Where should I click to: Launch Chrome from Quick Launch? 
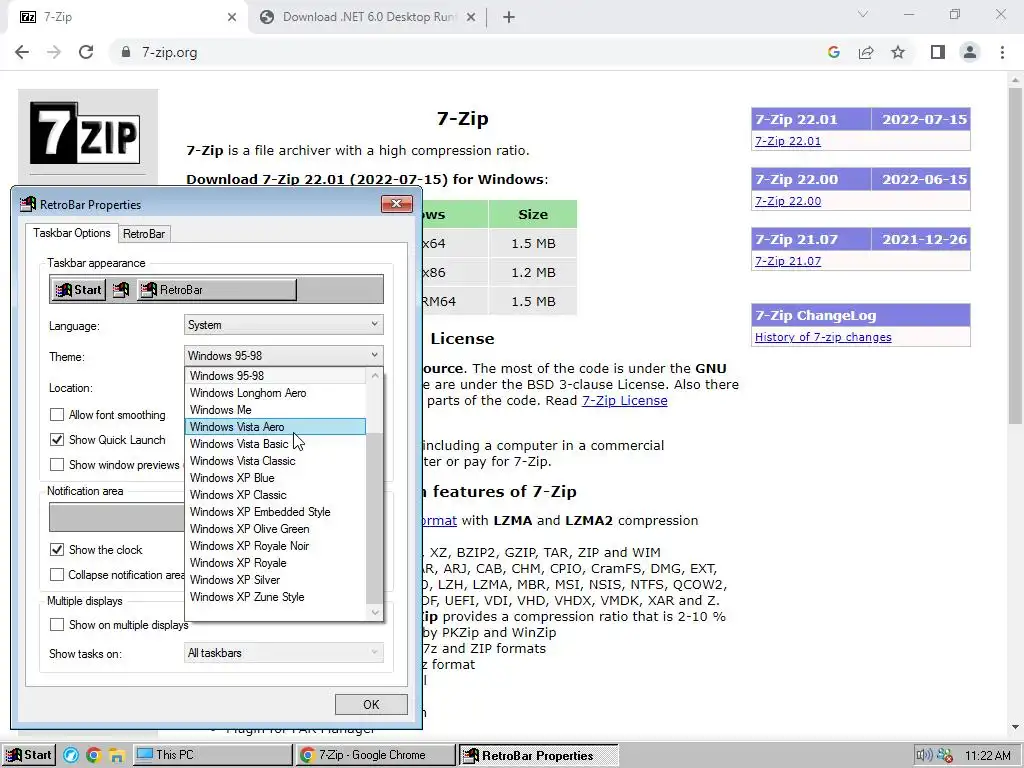tap(93, 756)
